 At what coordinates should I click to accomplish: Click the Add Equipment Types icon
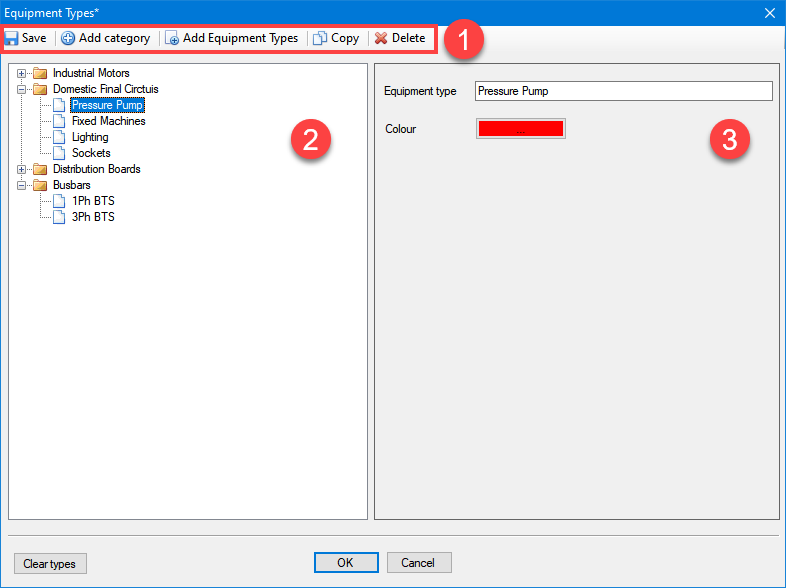click(x=172, y=38)
